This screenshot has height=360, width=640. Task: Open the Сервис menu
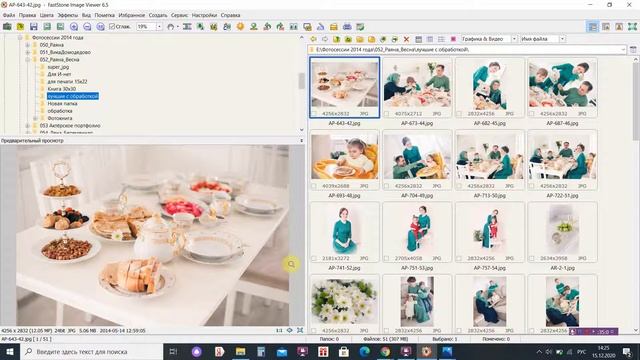(x=180, y=15)
